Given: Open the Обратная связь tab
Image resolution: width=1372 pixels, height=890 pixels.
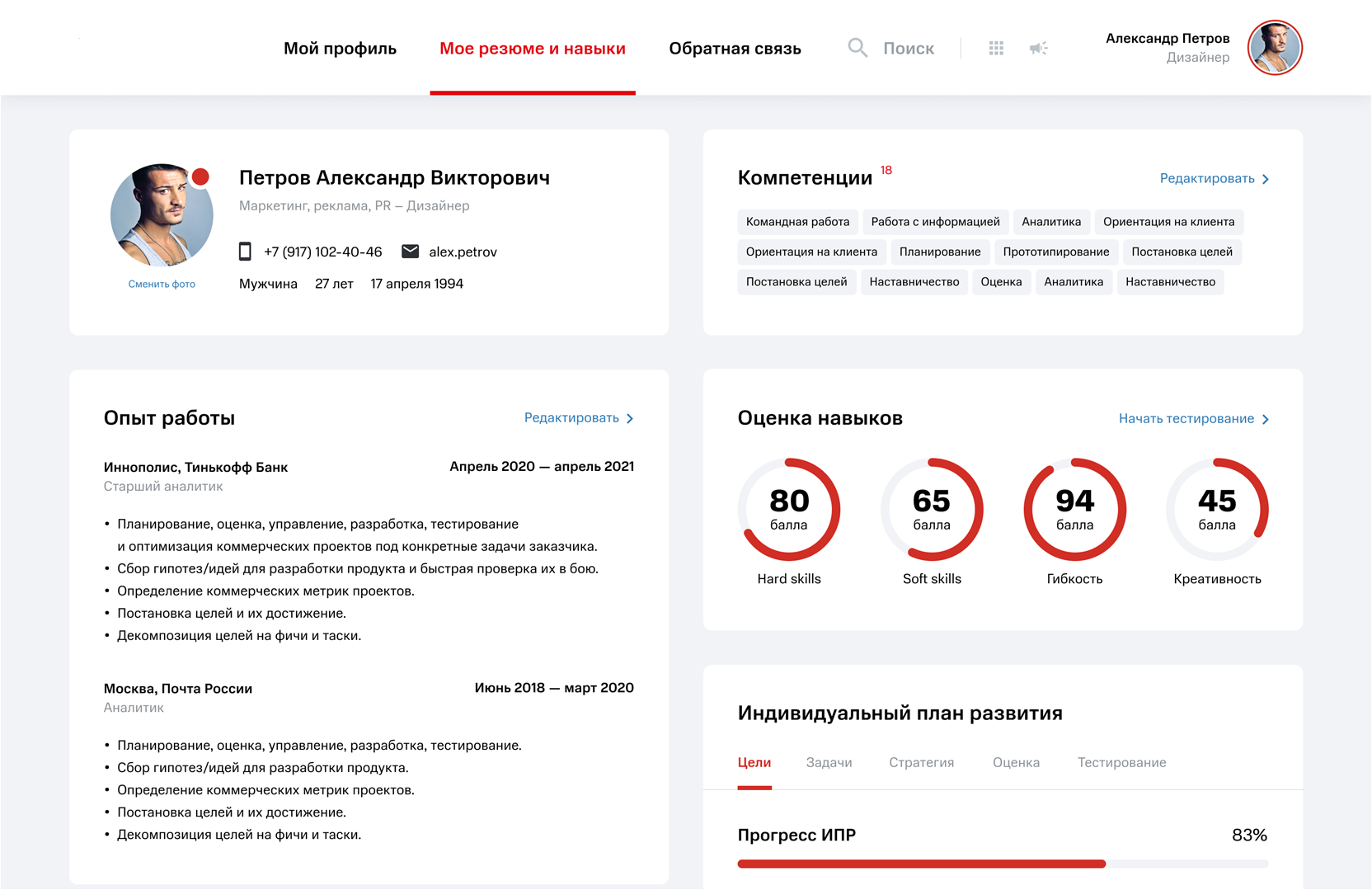Looking at the screenshot, I should click(735, 49).
